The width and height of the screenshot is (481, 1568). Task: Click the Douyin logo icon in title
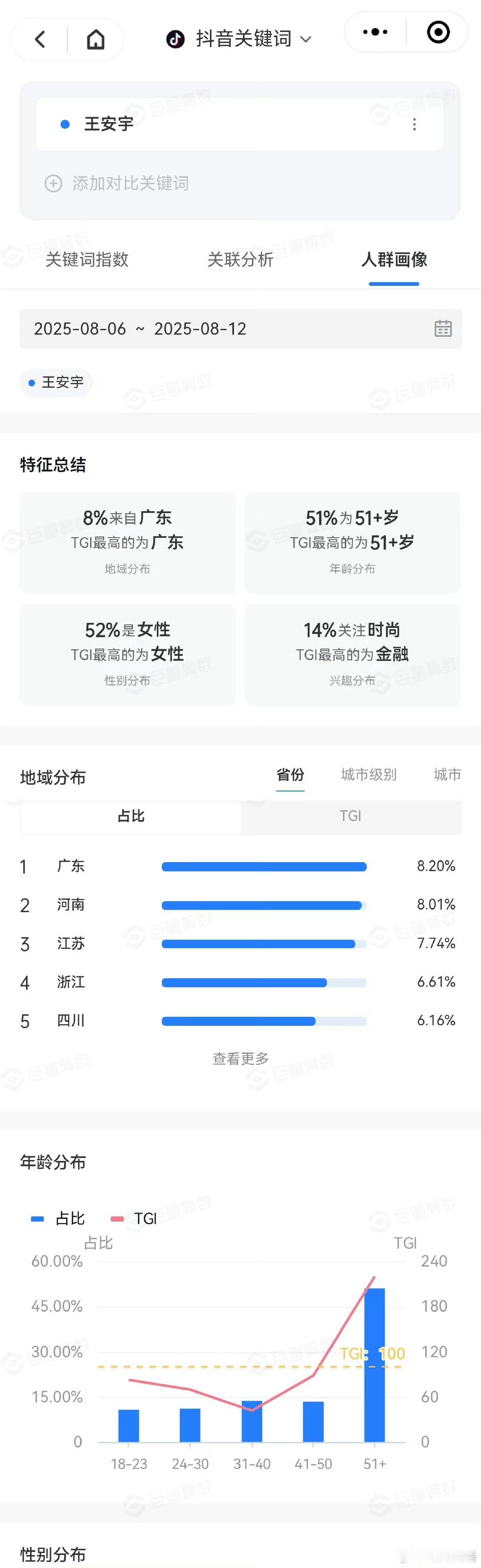point(175,39)
